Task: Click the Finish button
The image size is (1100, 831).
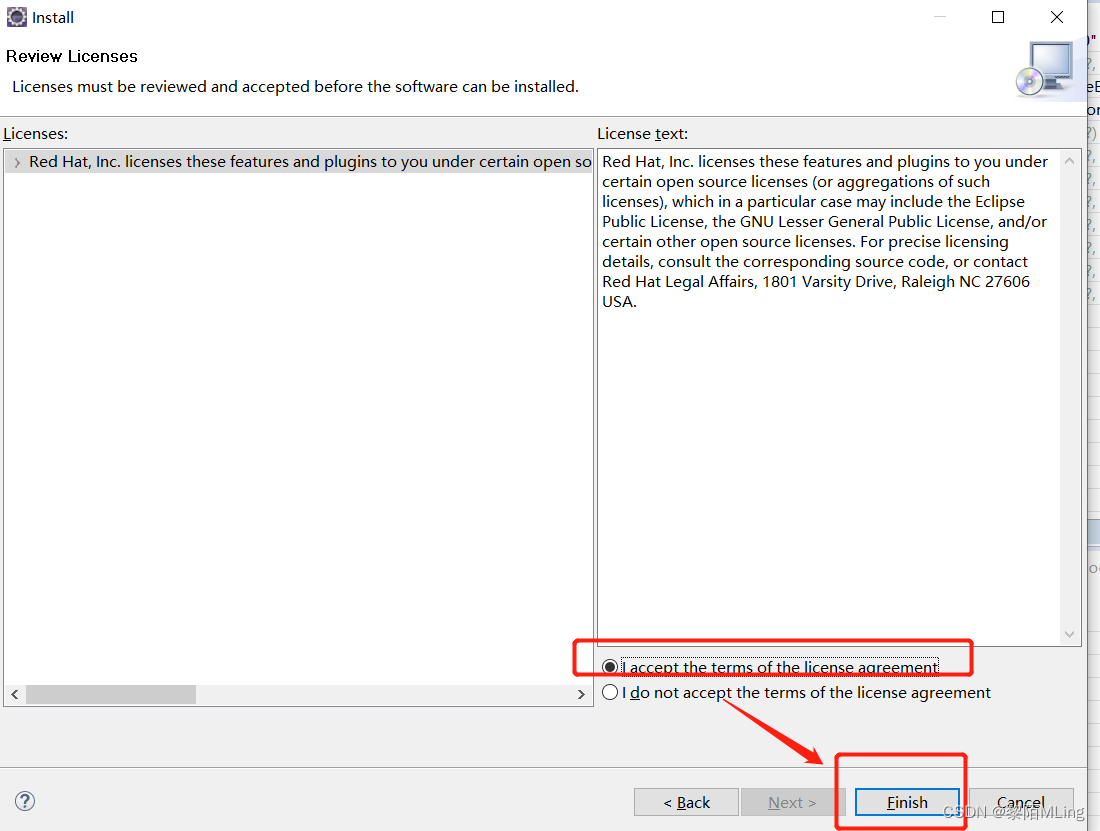Action: tap(906, 802)
